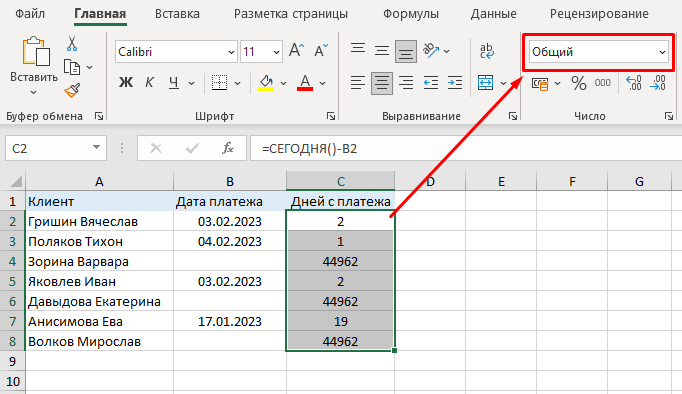682x394 pixels.
Task: Click the Cut scissors icon
Action: 72,44
